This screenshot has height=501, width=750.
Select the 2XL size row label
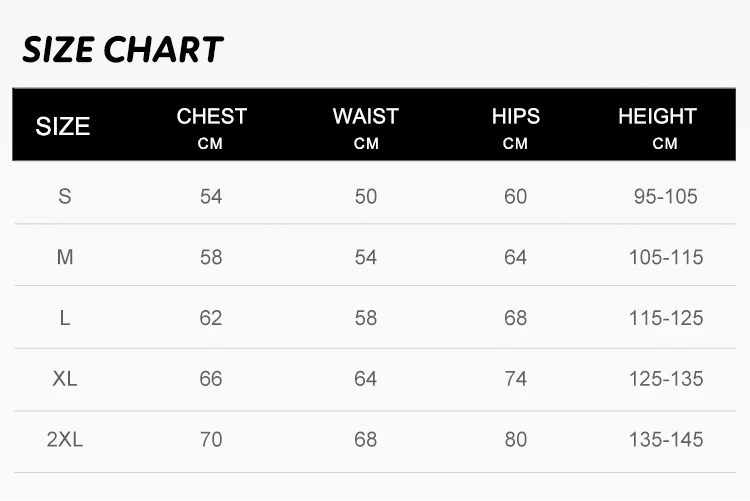[x=65, y=439]
